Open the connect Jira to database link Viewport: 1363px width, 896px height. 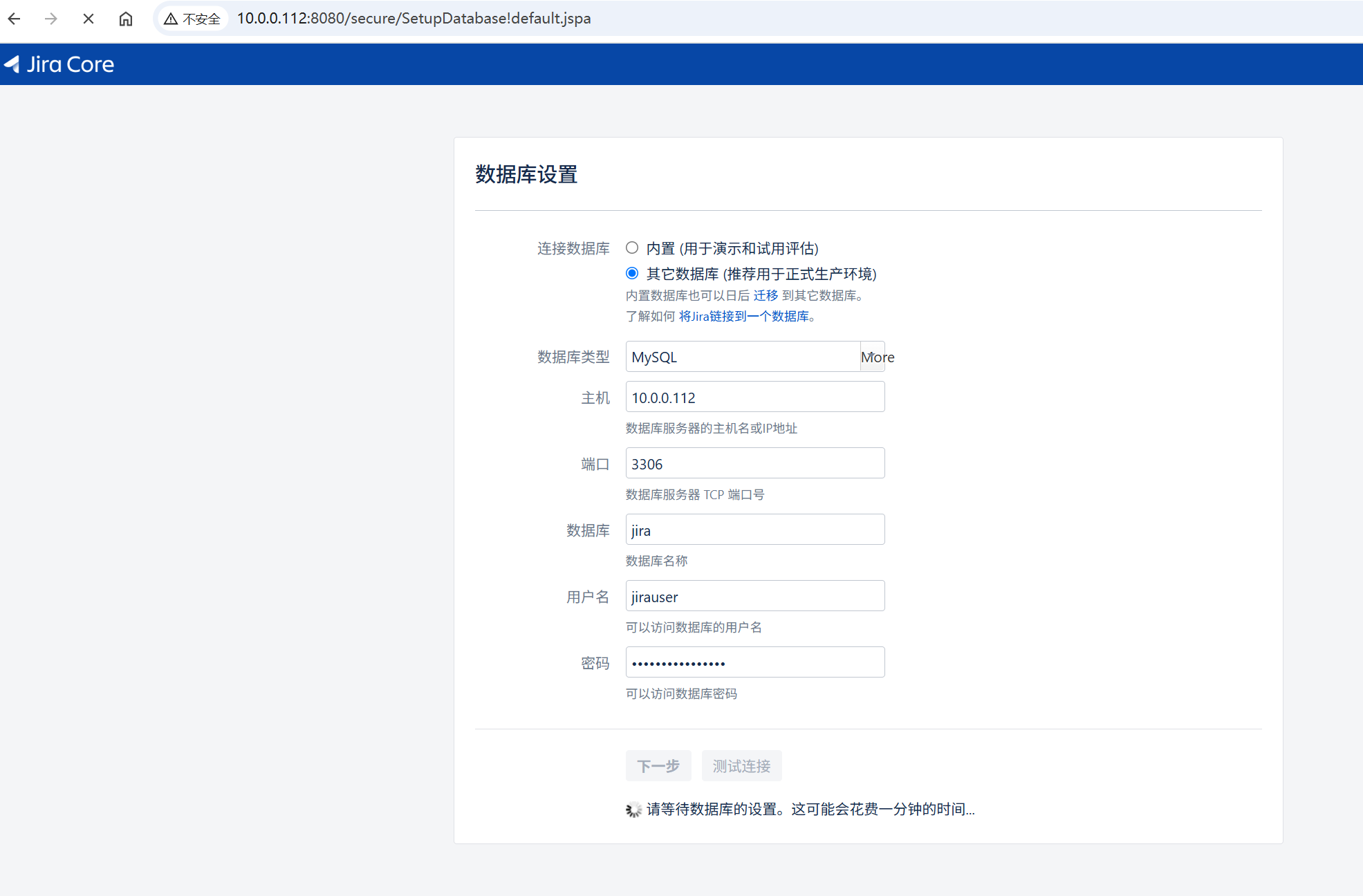tap(743, 316)
